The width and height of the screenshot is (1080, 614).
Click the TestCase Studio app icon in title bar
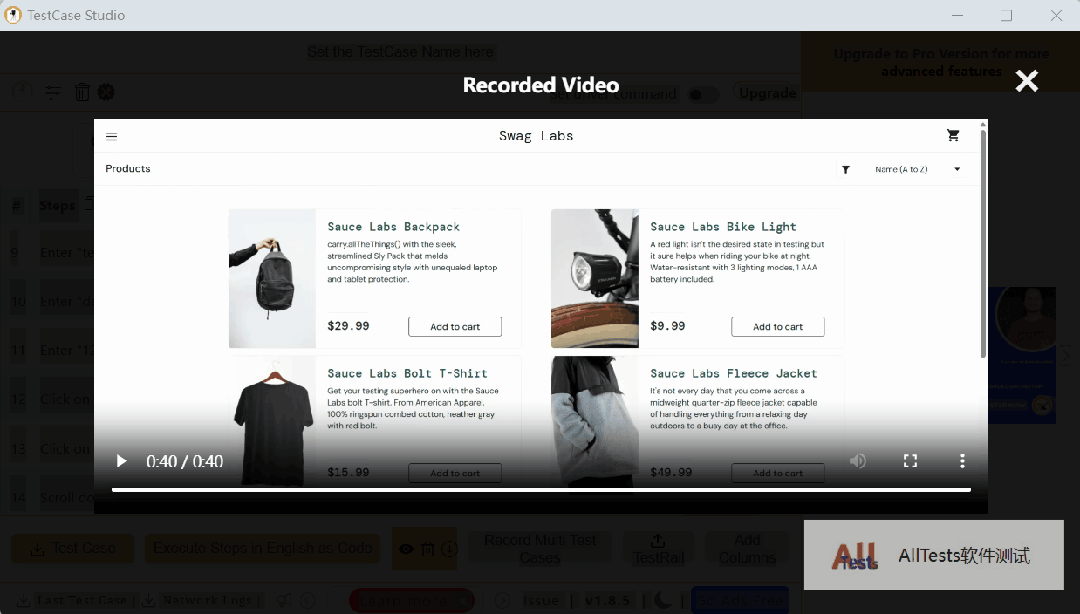pos(12,15)
